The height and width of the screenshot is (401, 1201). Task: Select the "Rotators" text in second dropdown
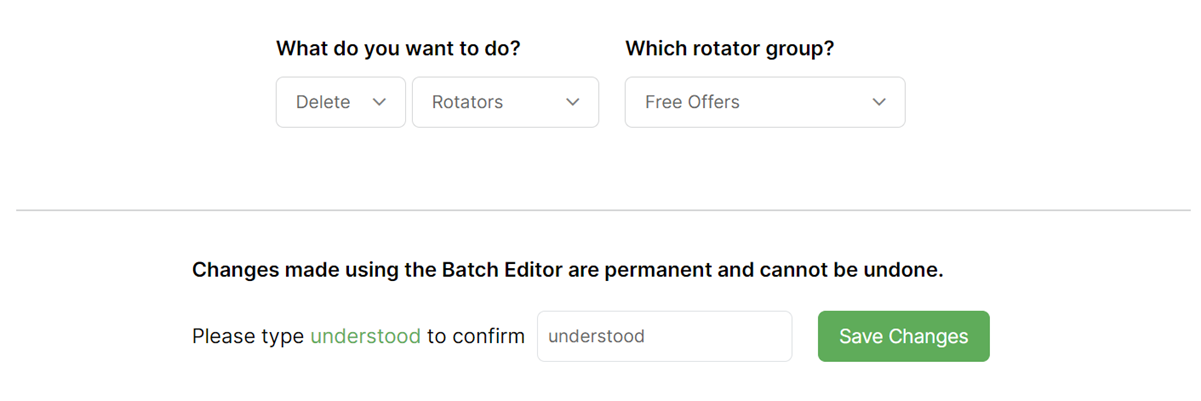coord(467,102)
